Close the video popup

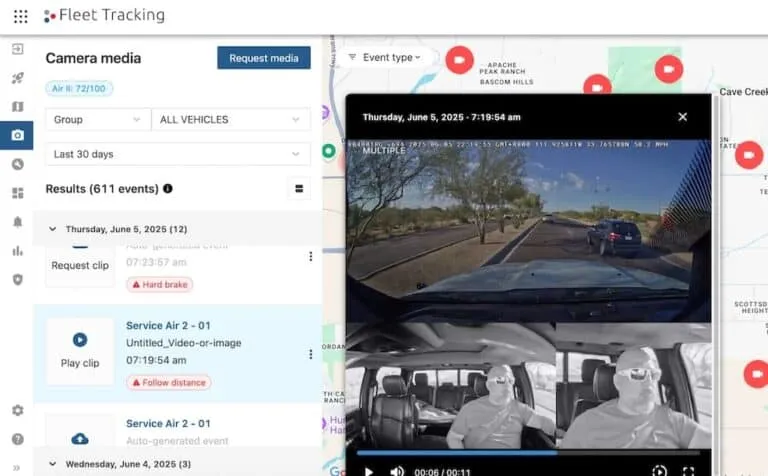pos(682,117)
